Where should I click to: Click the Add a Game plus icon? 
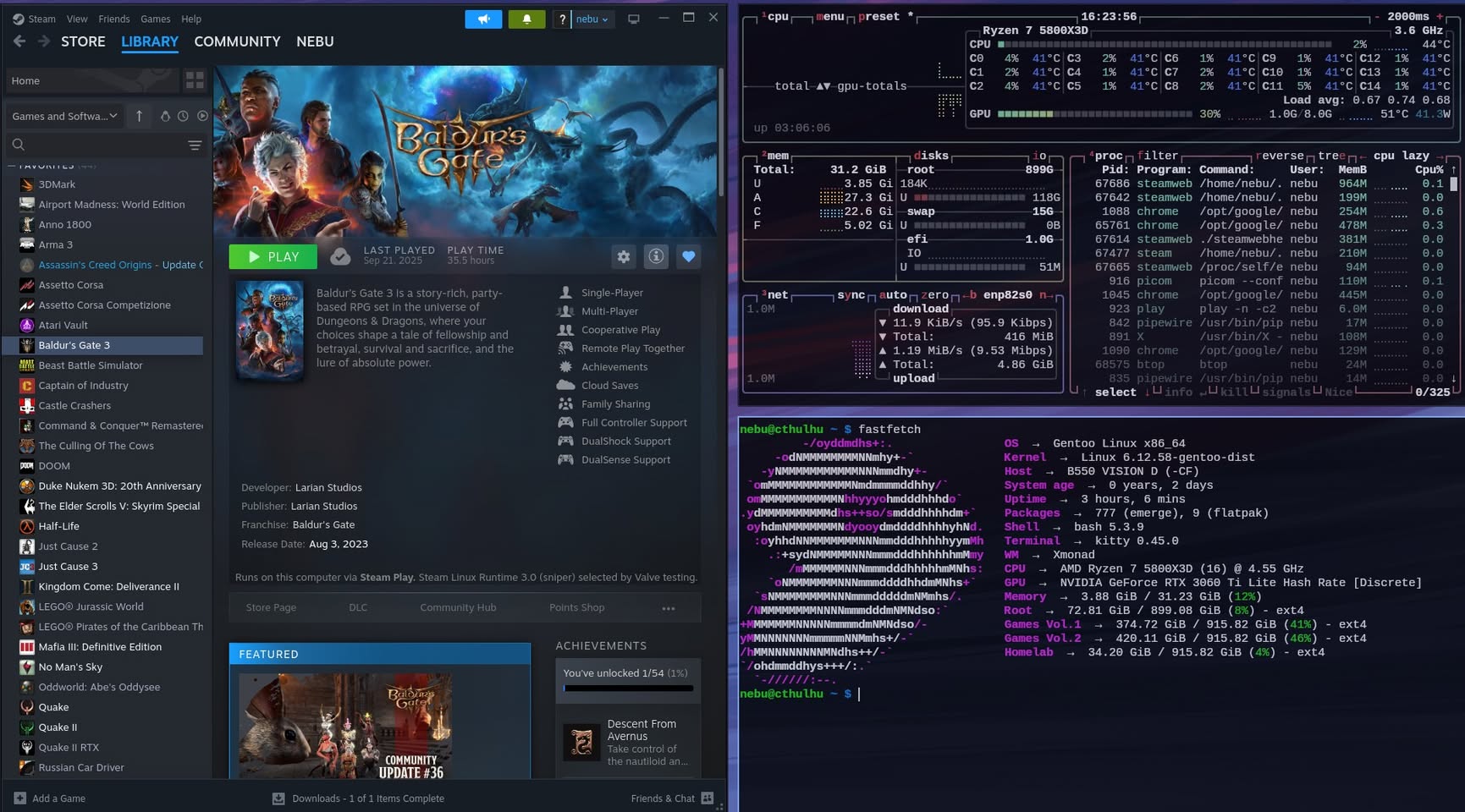tap(19, 798)
